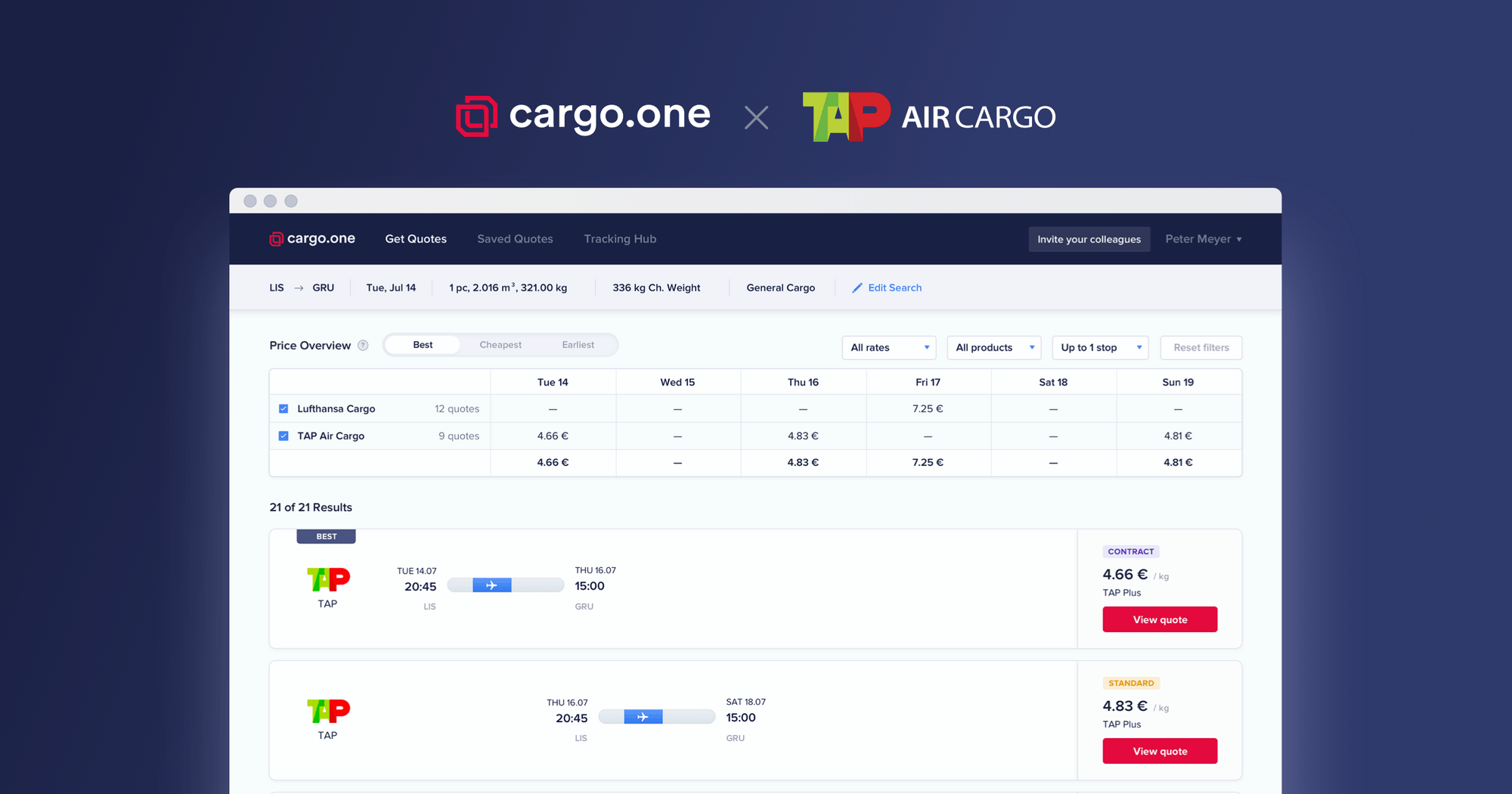Open the All products dropdown
The height and width of the screenshot is (794, 1512).
[x=993, y=347]
